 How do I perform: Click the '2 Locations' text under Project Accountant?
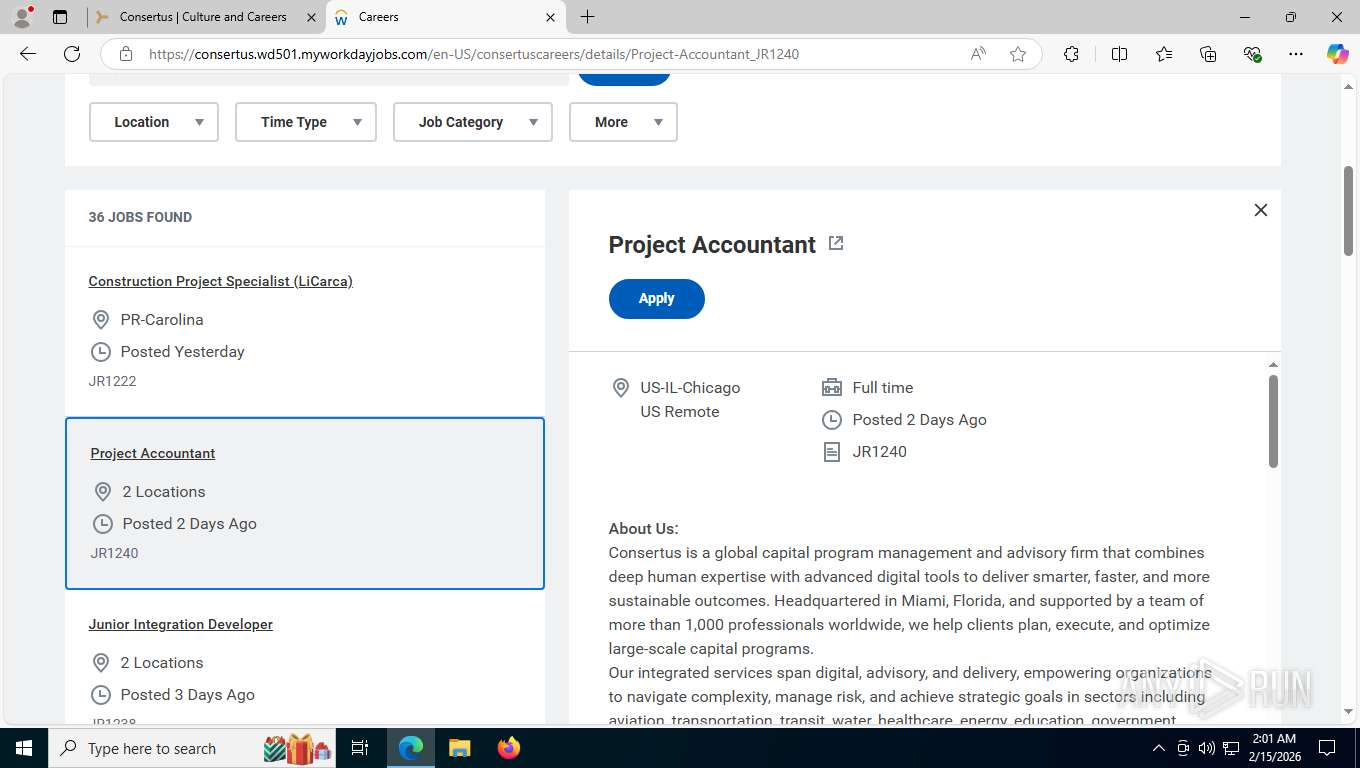[164, 492]
